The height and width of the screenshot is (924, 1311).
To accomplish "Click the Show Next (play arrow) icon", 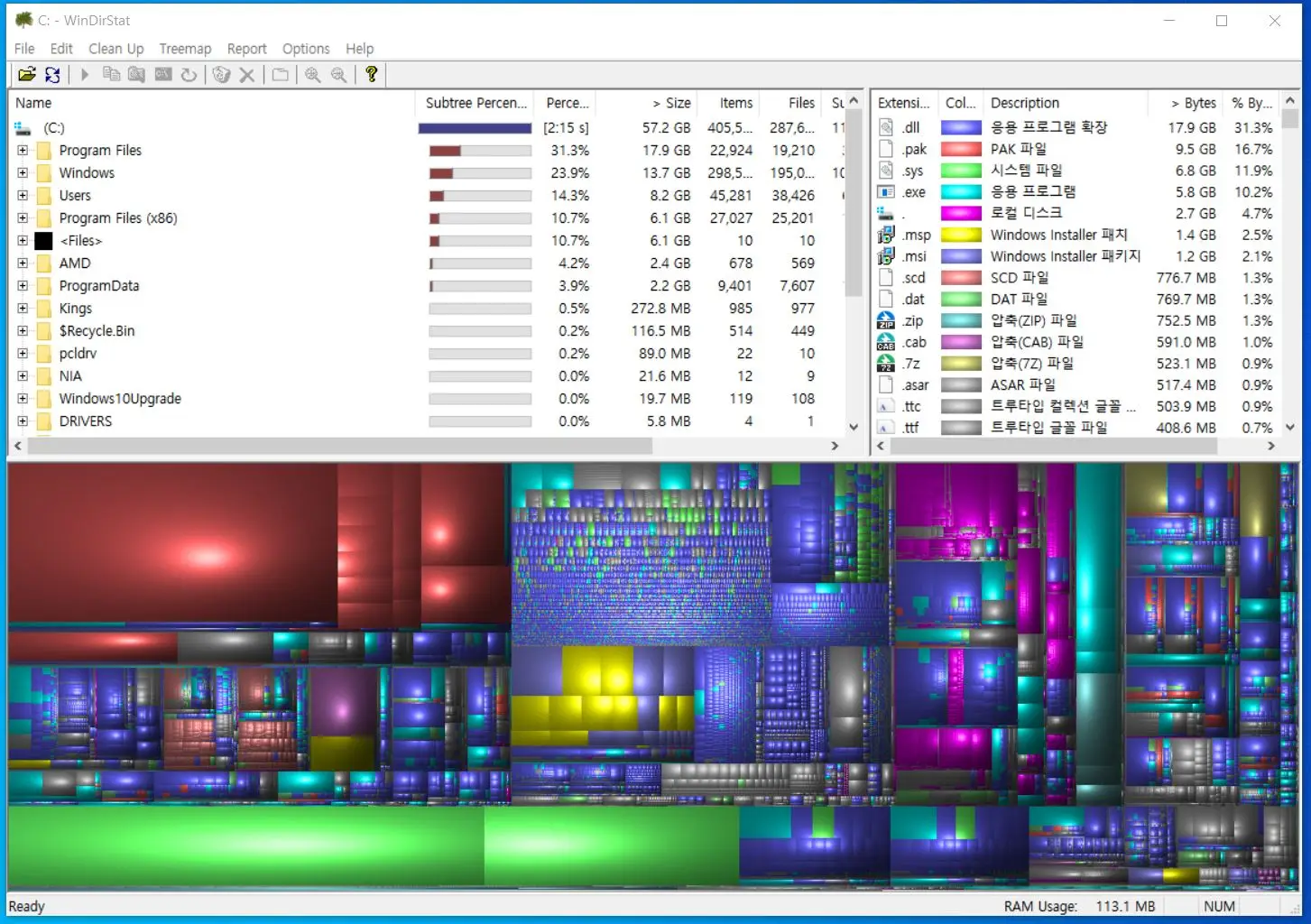I will [85, 75].
